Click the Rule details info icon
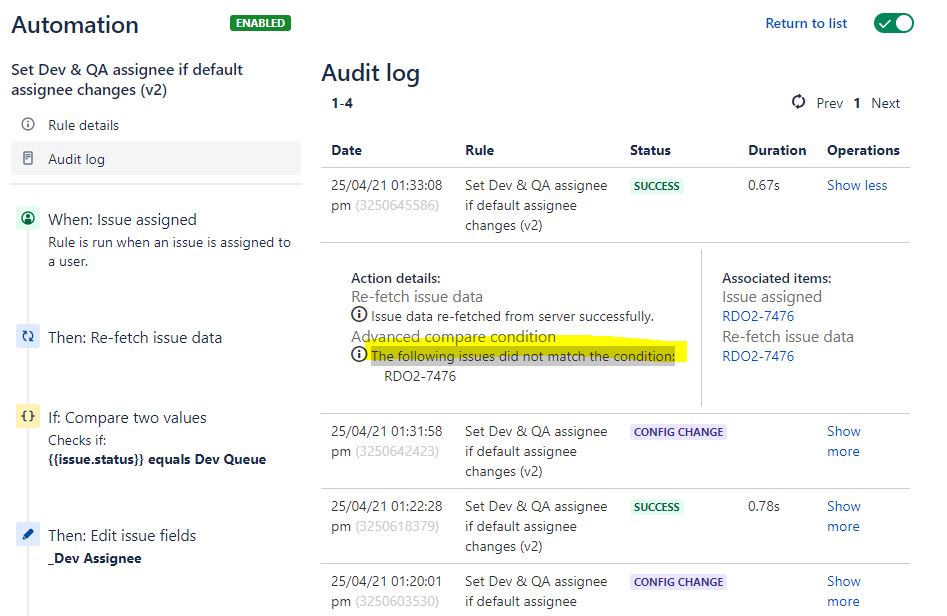947x616 pixels. point(28,124)
